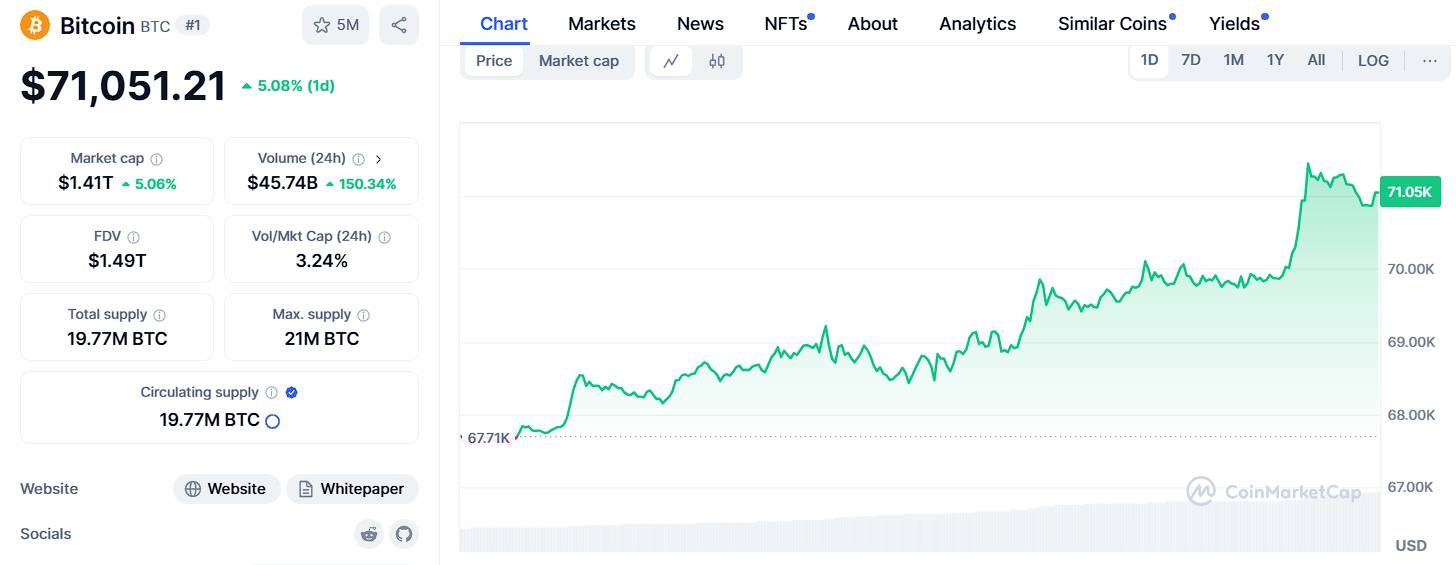This screenshot has width=1456, height=565.
Task: Click Circulating supply info icon
Action: point(272,393)
